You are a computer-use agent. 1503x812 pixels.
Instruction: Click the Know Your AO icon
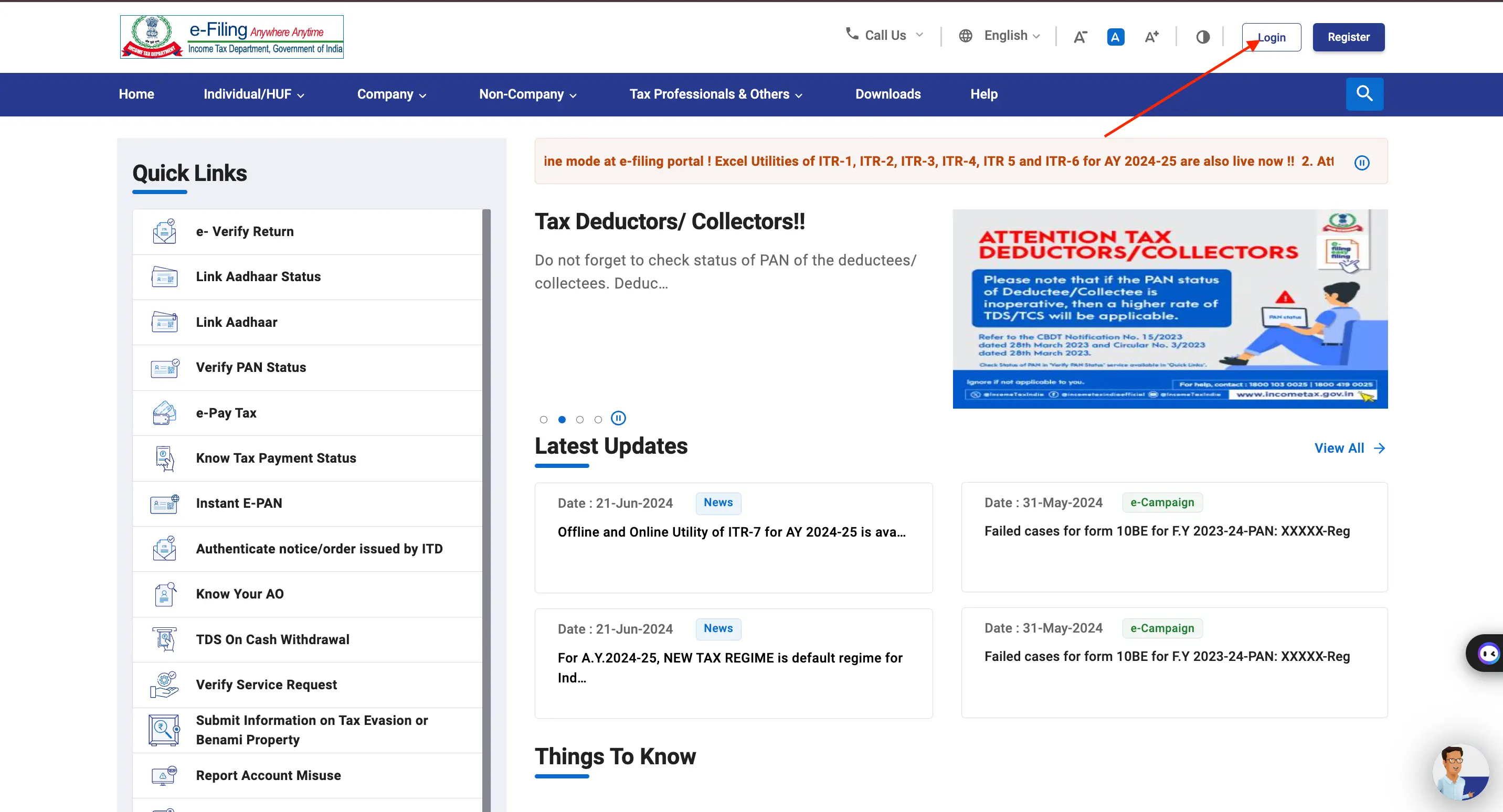(x=165, y=593)
